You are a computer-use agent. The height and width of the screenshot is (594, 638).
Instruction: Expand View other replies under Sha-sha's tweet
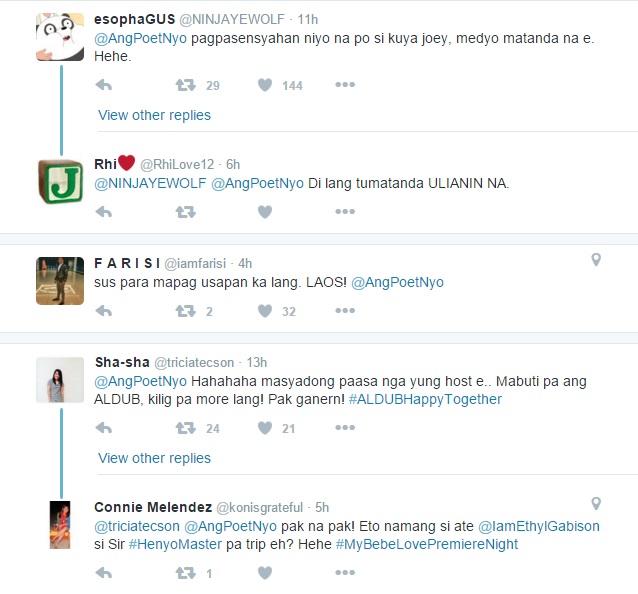(x=155, y=458)
